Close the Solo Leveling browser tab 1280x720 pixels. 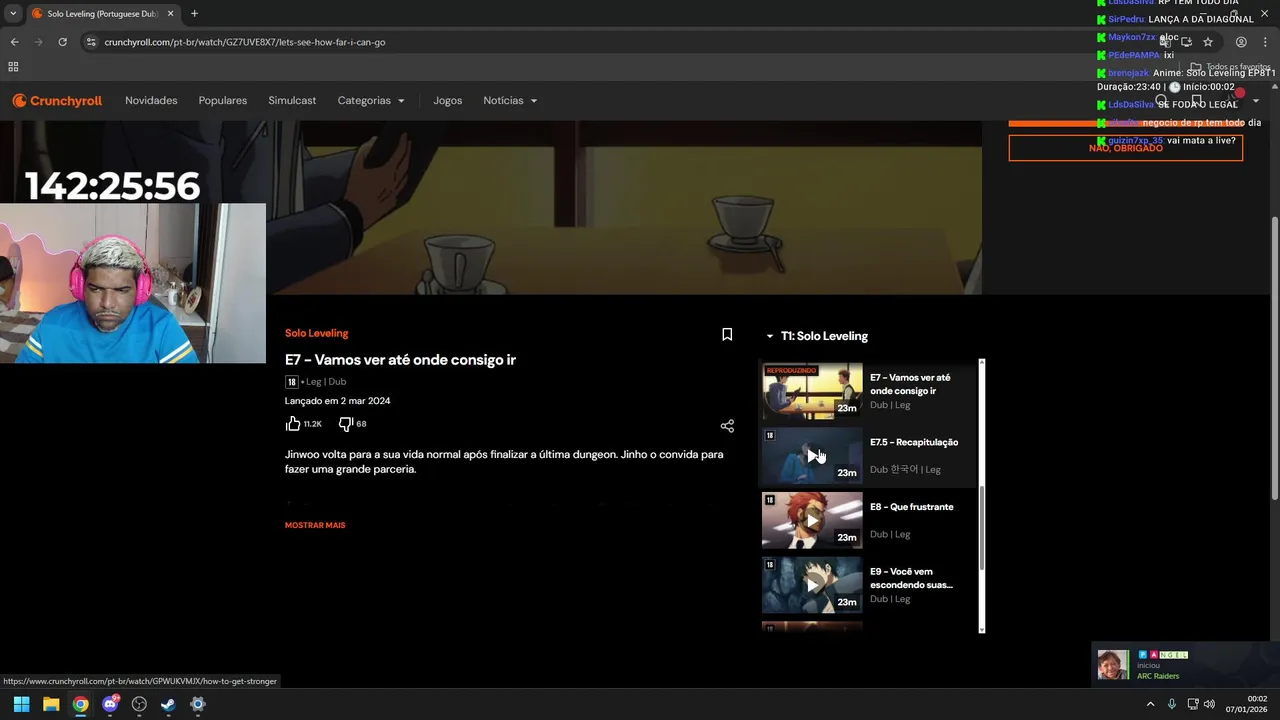170,14
